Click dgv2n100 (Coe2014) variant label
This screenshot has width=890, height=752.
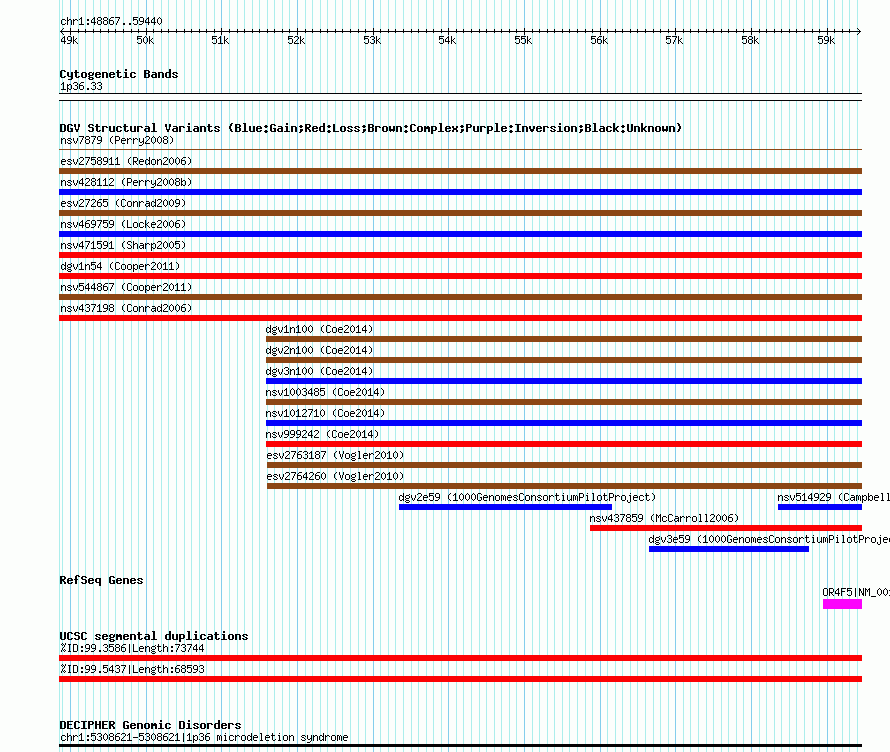tap(319, 350)
